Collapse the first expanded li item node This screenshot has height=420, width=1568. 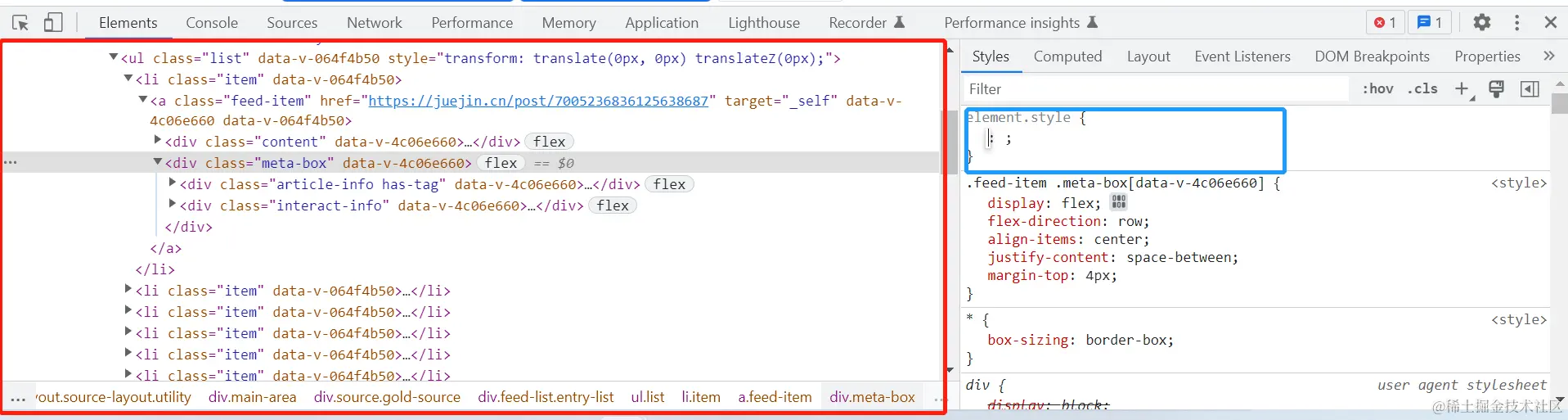pos(128,78)
